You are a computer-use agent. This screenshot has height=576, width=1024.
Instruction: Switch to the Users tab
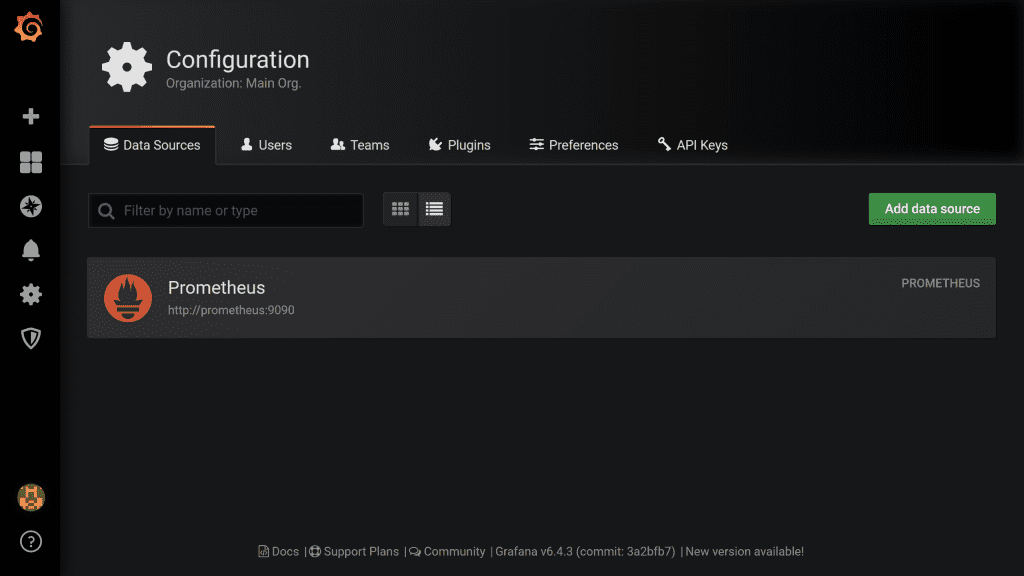[266, 145]
